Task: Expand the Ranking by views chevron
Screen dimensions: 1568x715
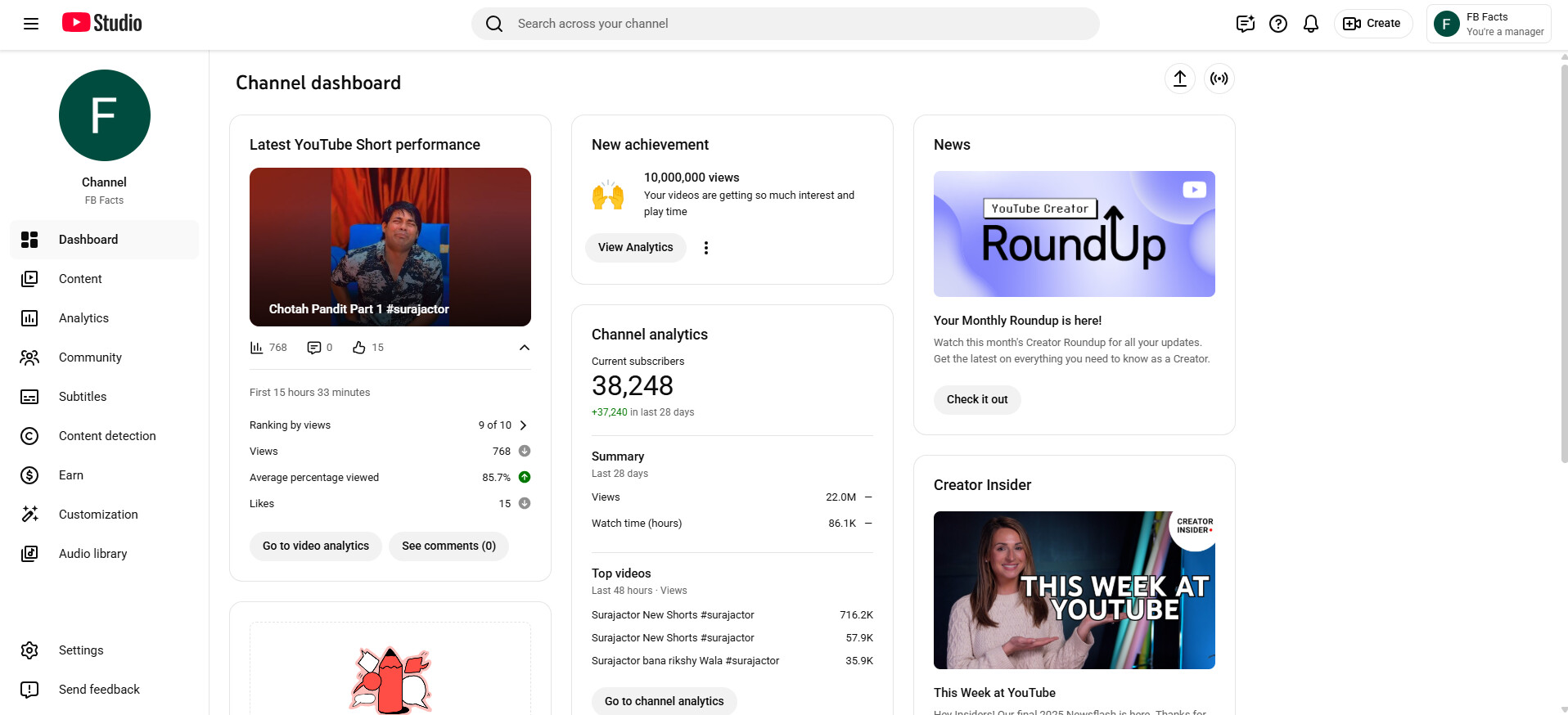Action: (x=523, y=425)
